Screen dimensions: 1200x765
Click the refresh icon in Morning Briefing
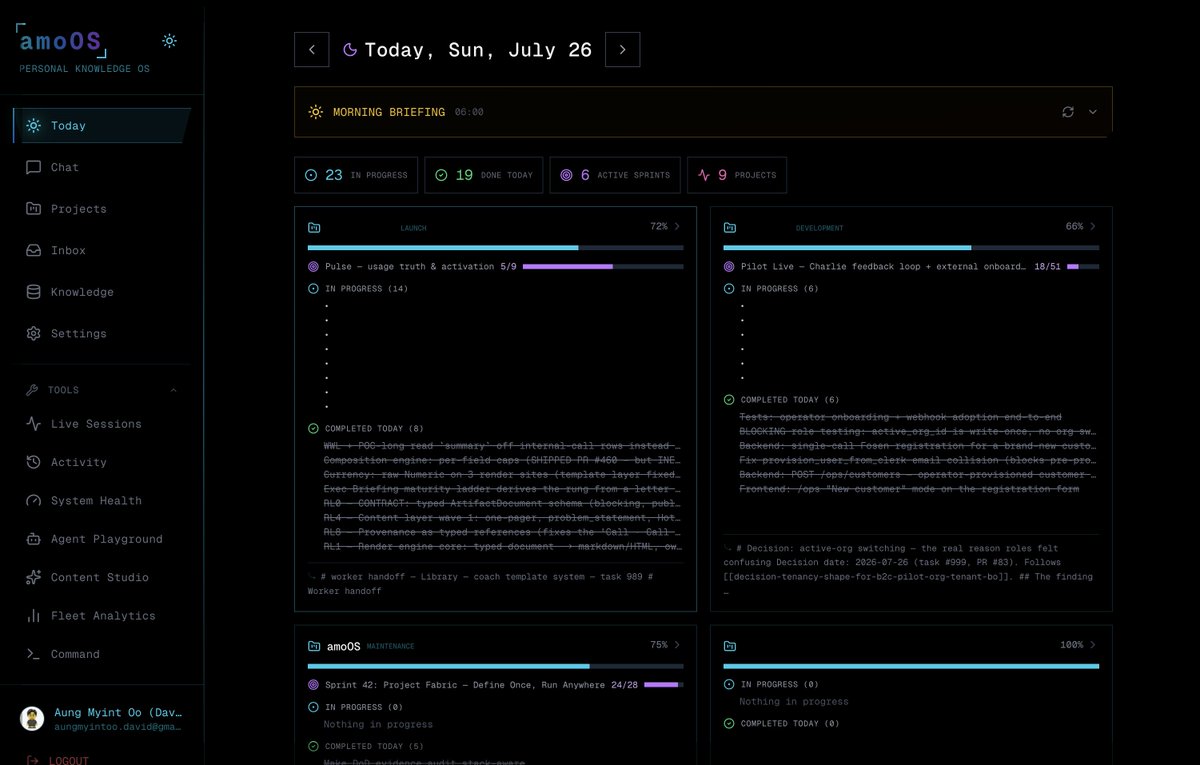pos(1068,112)
